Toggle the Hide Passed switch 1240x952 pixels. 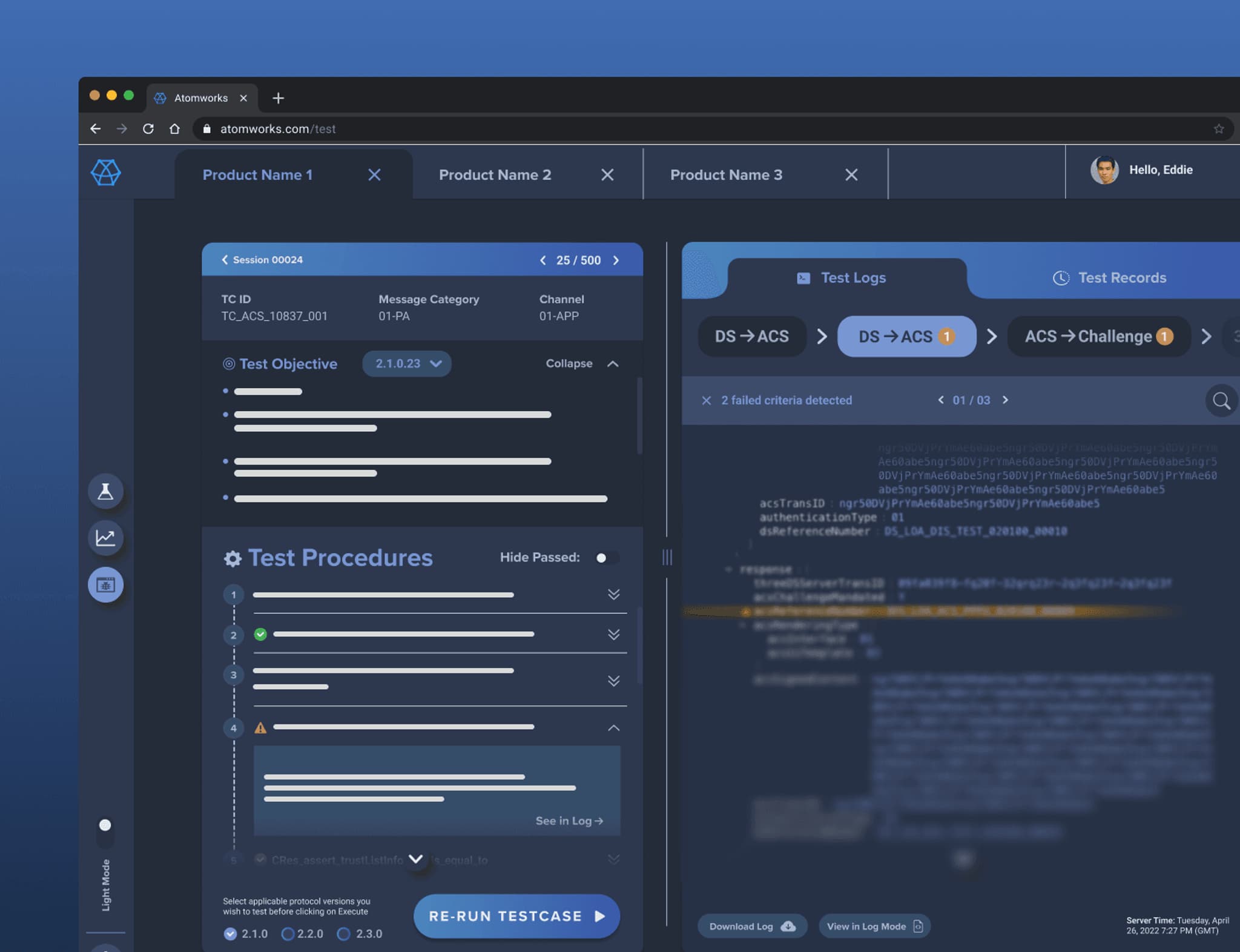tap(607, 558)
